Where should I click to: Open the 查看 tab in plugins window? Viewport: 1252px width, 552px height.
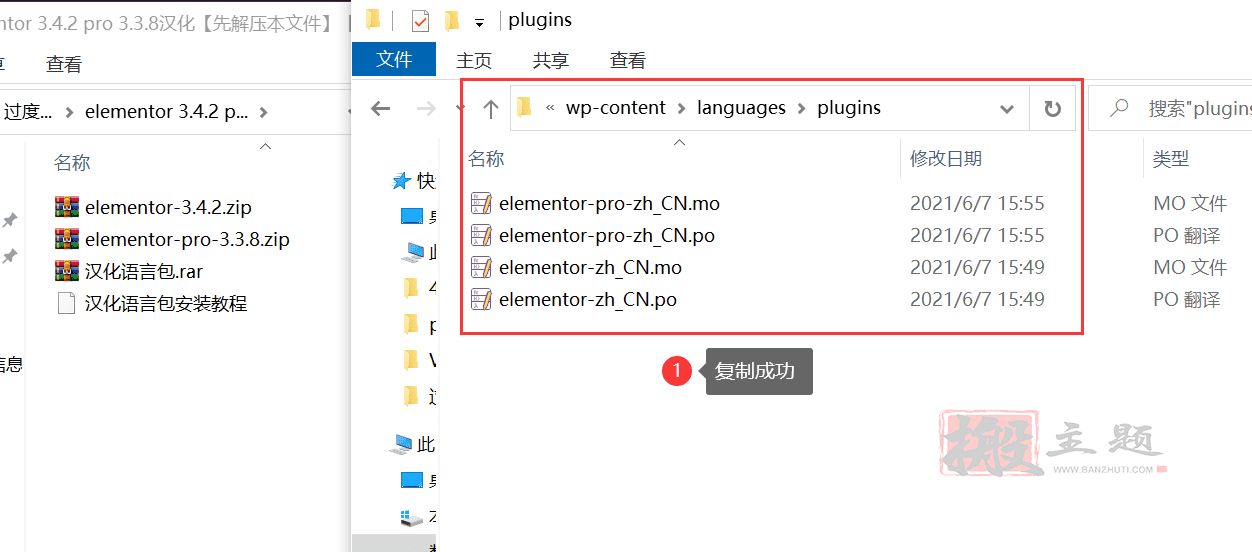tap(628, 61)
